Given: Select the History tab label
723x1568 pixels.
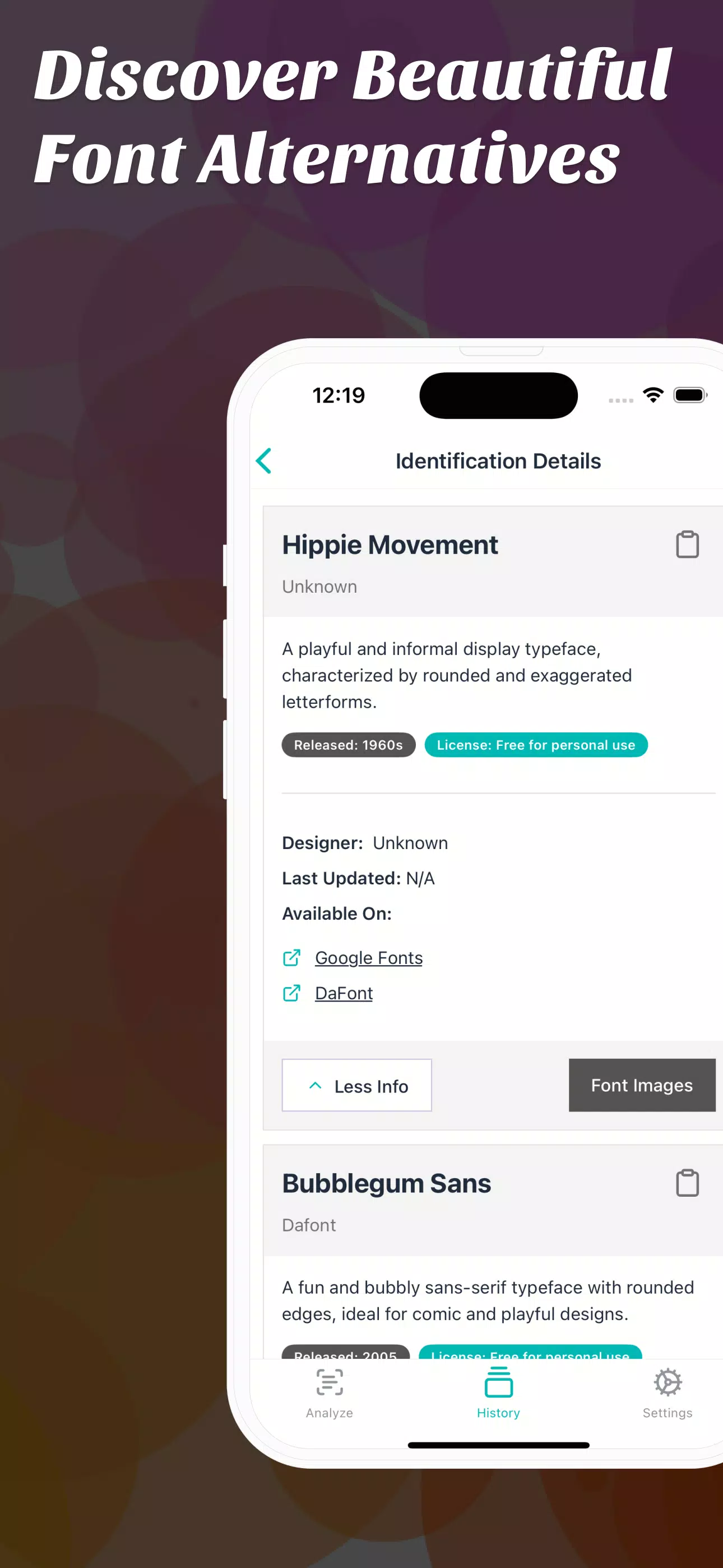Looking at the screenshot, I should coord(498,1413).
